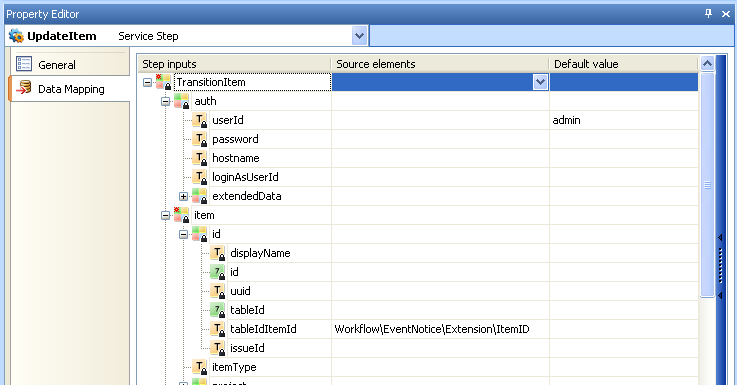Click the extendedData complex-type icon
737x385 pixels.
[200, 196]
